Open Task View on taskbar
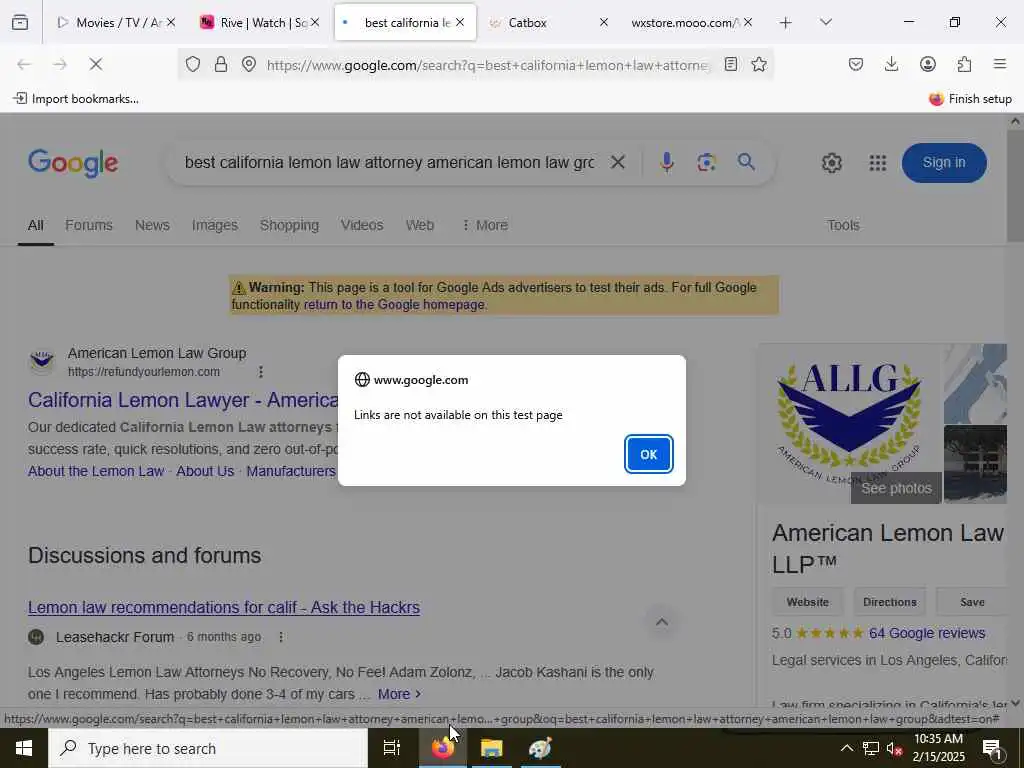1024x768 pixels. point(392,748)
